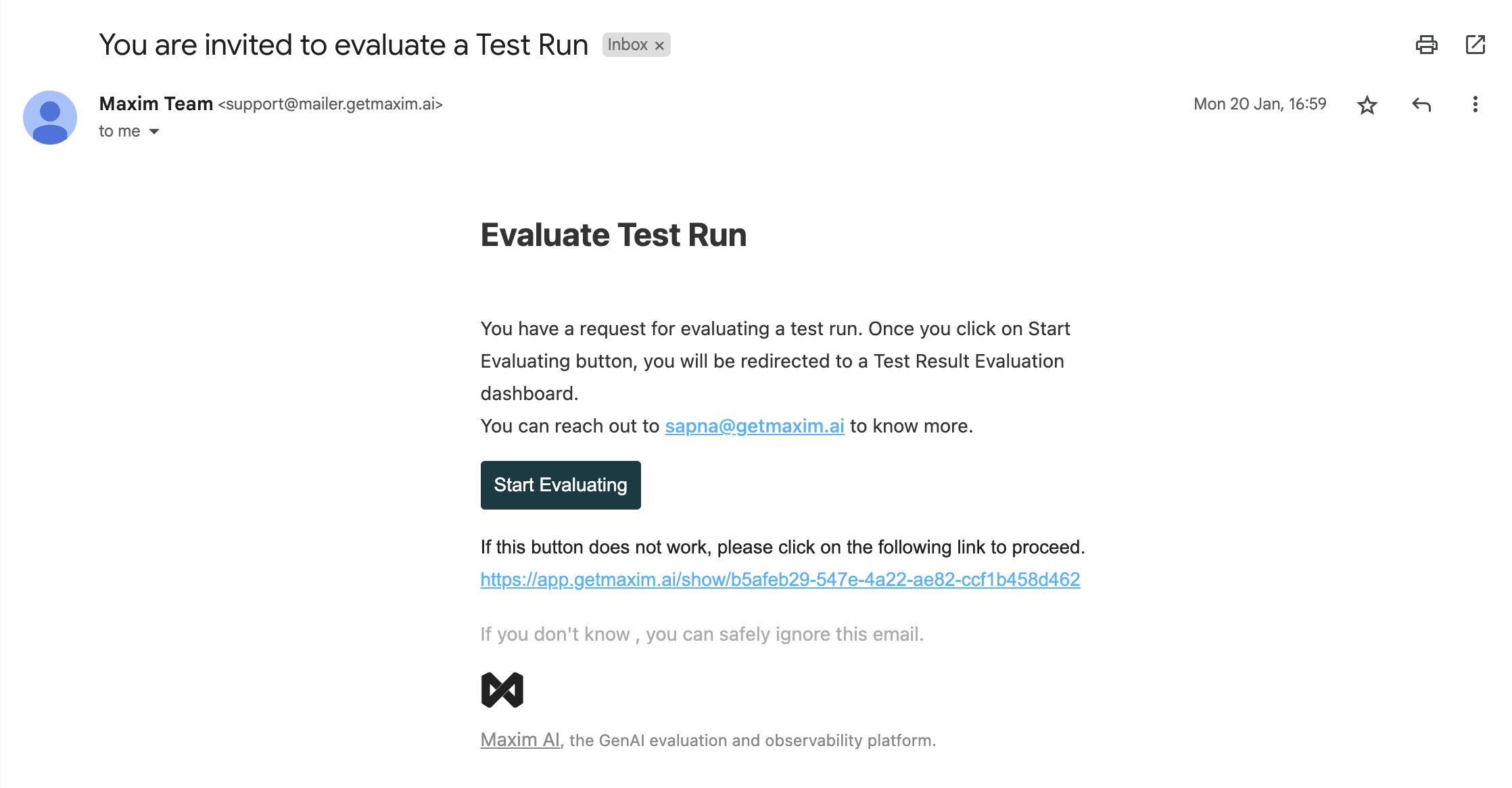The image size is (1512, 788).
Task: Select the support@mailer.getmaxim.ai address
Action: click(x=331, y=104)
